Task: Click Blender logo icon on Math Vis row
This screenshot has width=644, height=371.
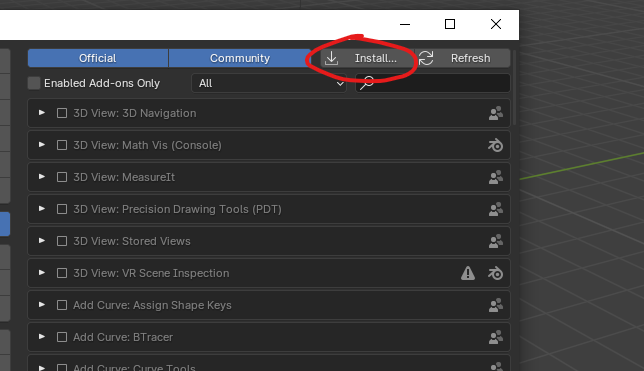Action: 495,145
